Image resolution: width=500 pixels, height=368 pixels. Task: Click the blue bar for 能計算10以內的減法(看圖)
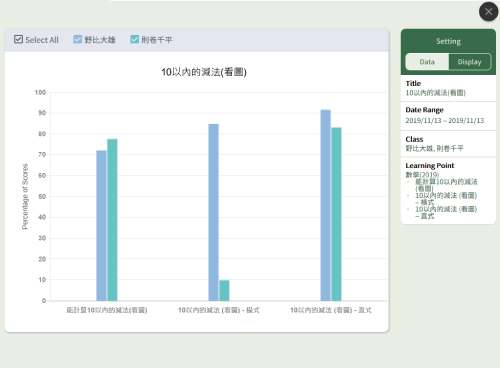(101, 226)
